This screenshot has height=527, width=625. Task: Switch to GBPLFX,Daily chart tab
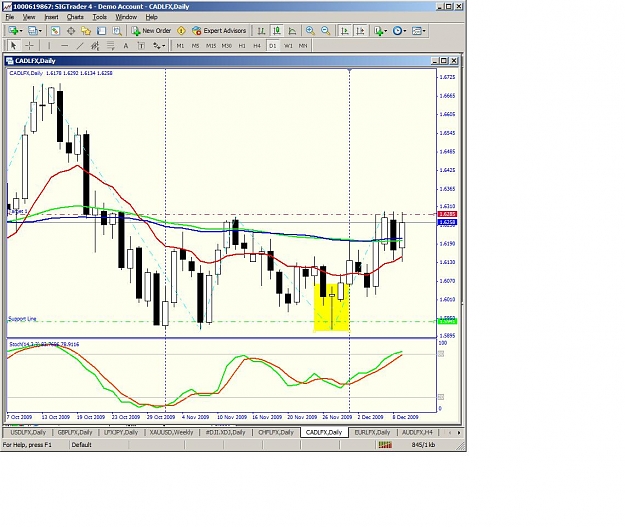(75, 433)
